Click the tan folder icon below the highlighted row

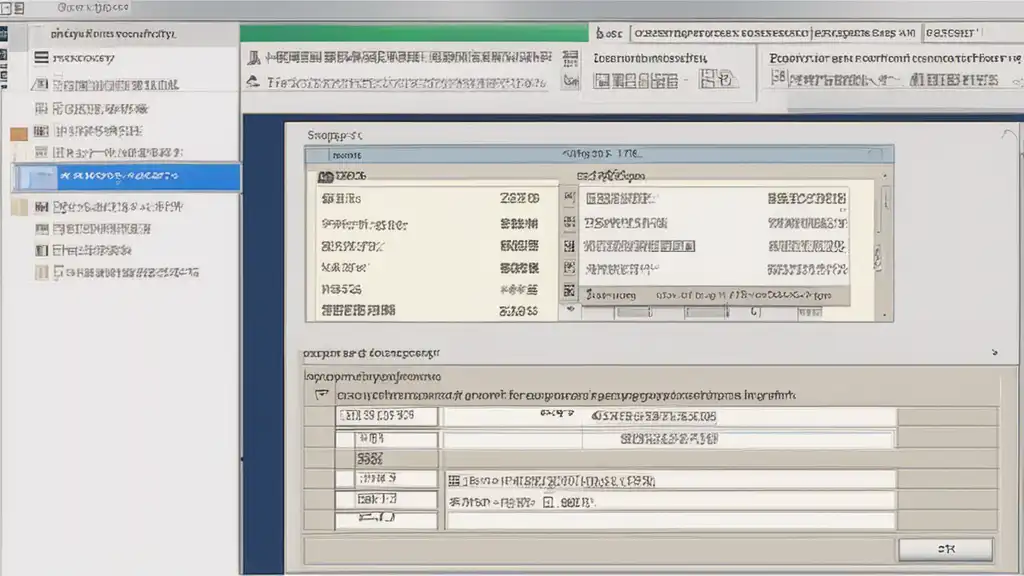tap(18, 208)
